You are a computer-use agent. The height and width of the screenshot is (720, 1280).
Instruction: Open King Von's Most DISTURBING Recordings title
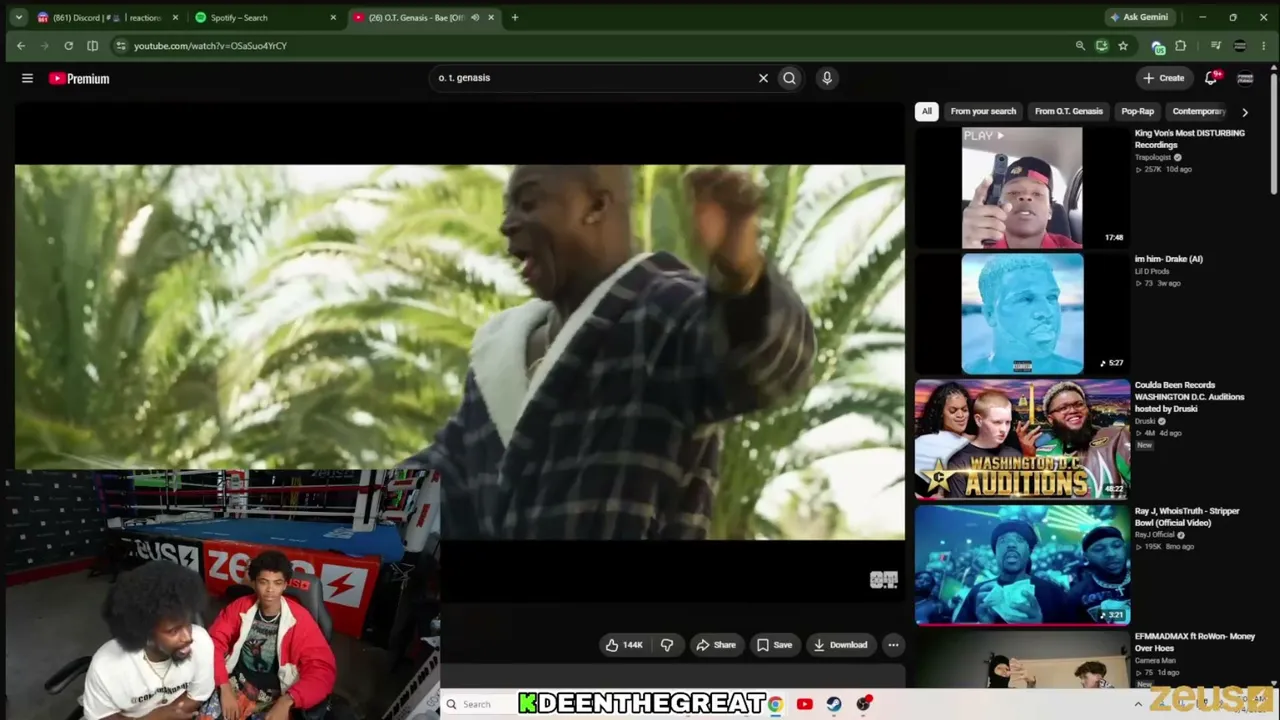click(1189, 139)
